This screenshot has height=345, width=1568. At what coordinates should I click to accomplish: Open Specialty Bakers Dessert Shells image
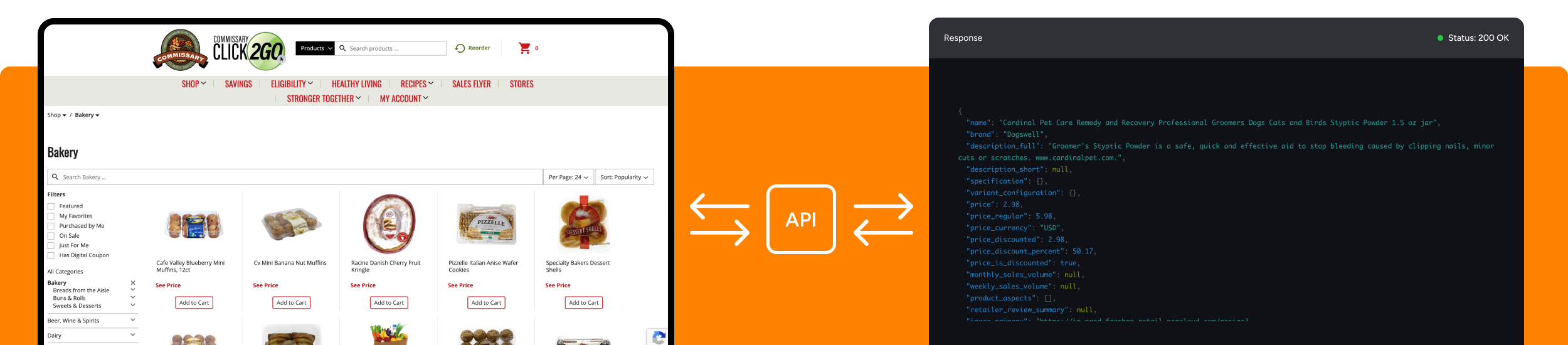click(x=584, y=224)
